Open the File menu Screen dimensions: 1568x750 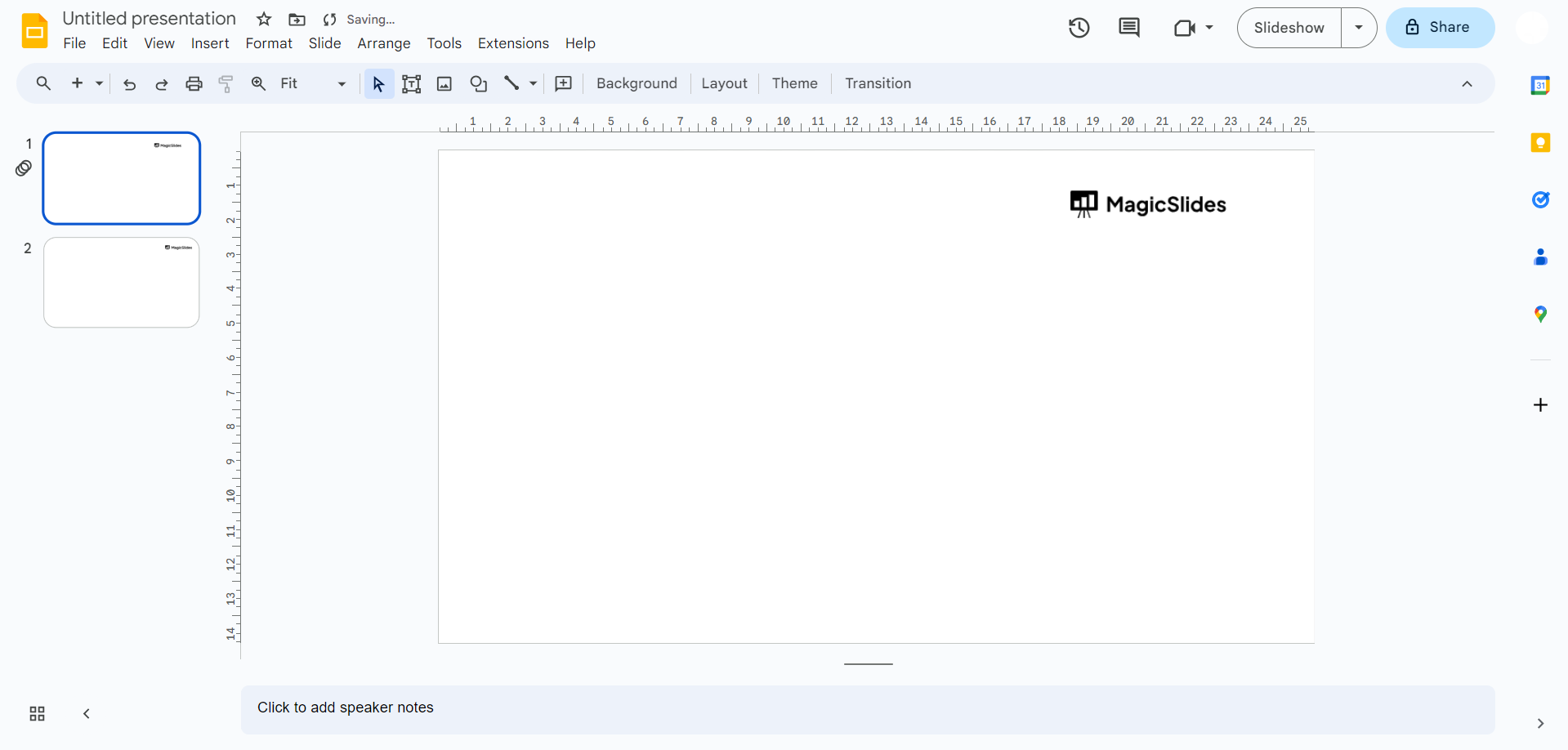click(x=74, y=43)
